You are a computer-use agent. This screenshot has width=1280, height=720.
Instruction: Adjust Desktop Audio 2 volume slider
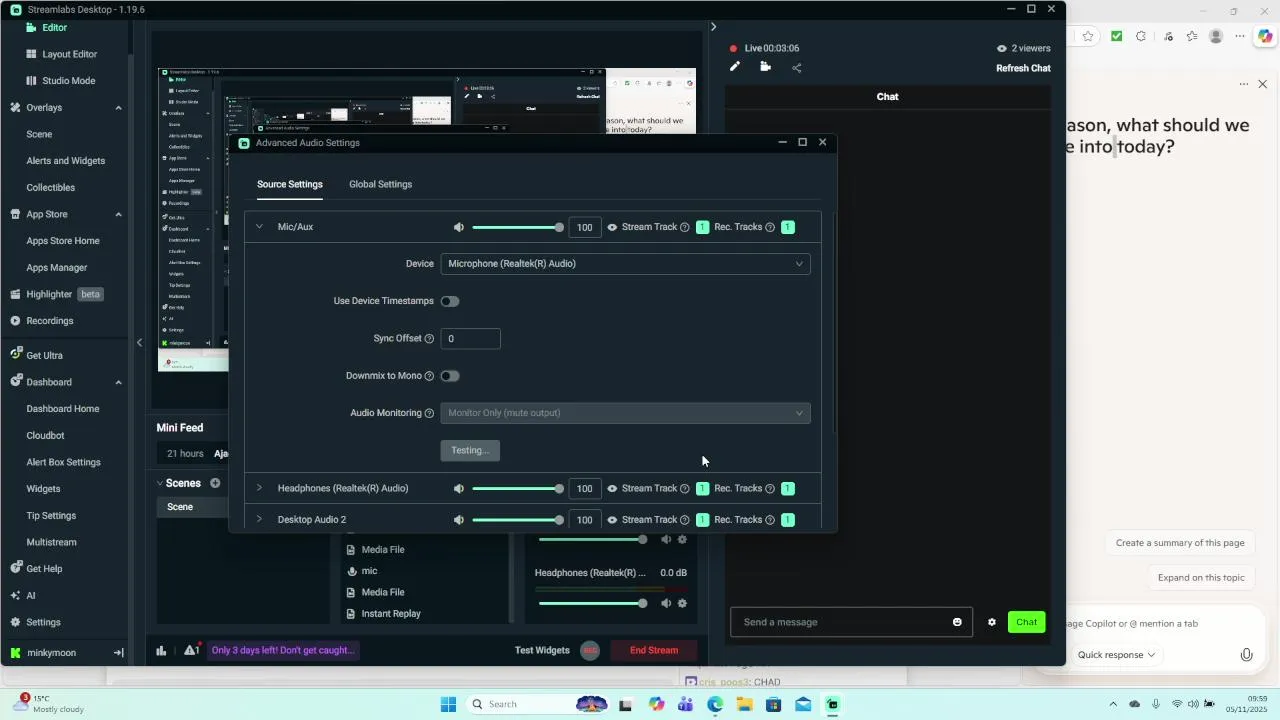point(518,520)
